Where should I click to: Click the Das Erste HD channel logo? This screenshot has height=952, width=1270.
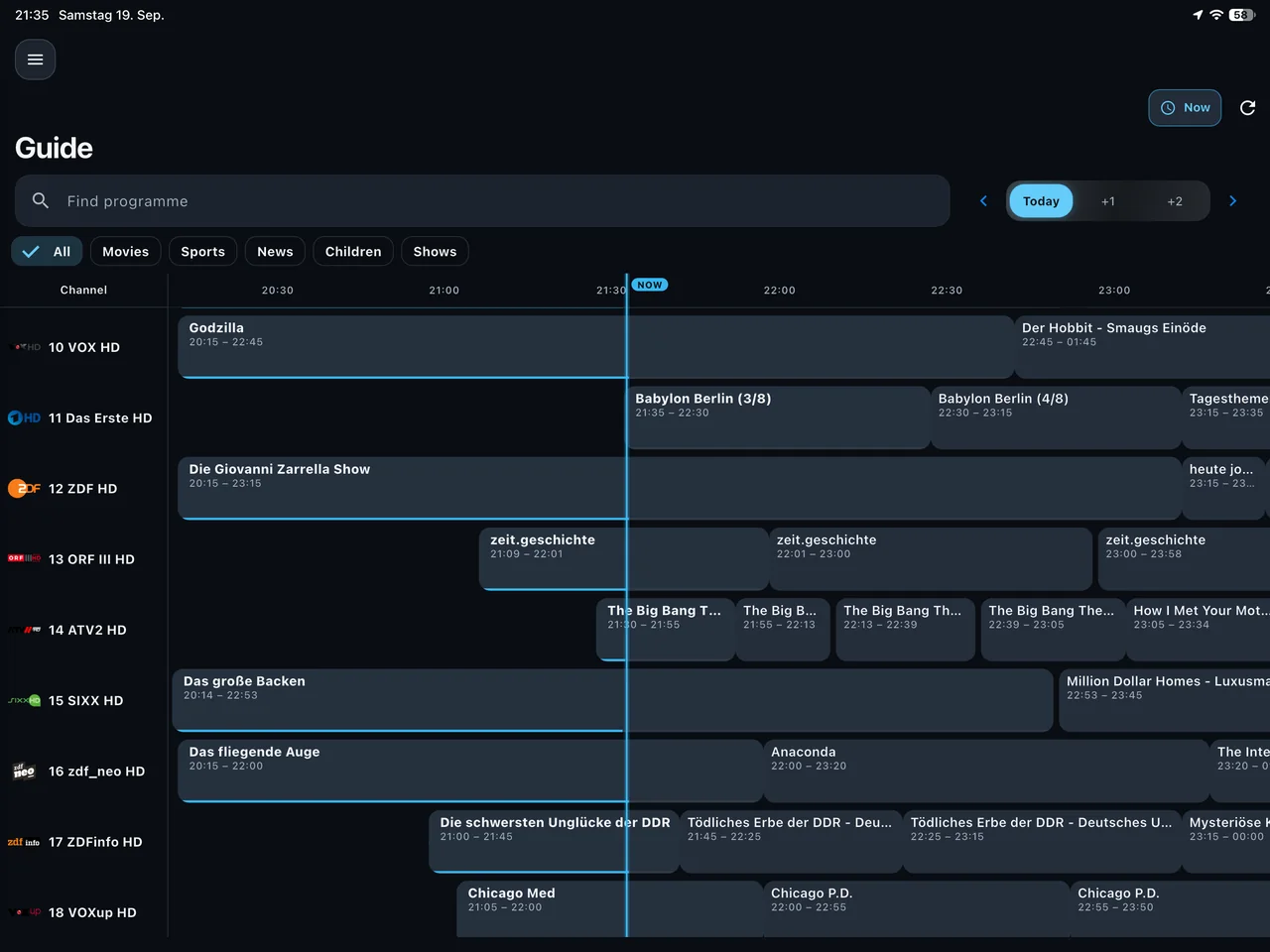point(25,417)
